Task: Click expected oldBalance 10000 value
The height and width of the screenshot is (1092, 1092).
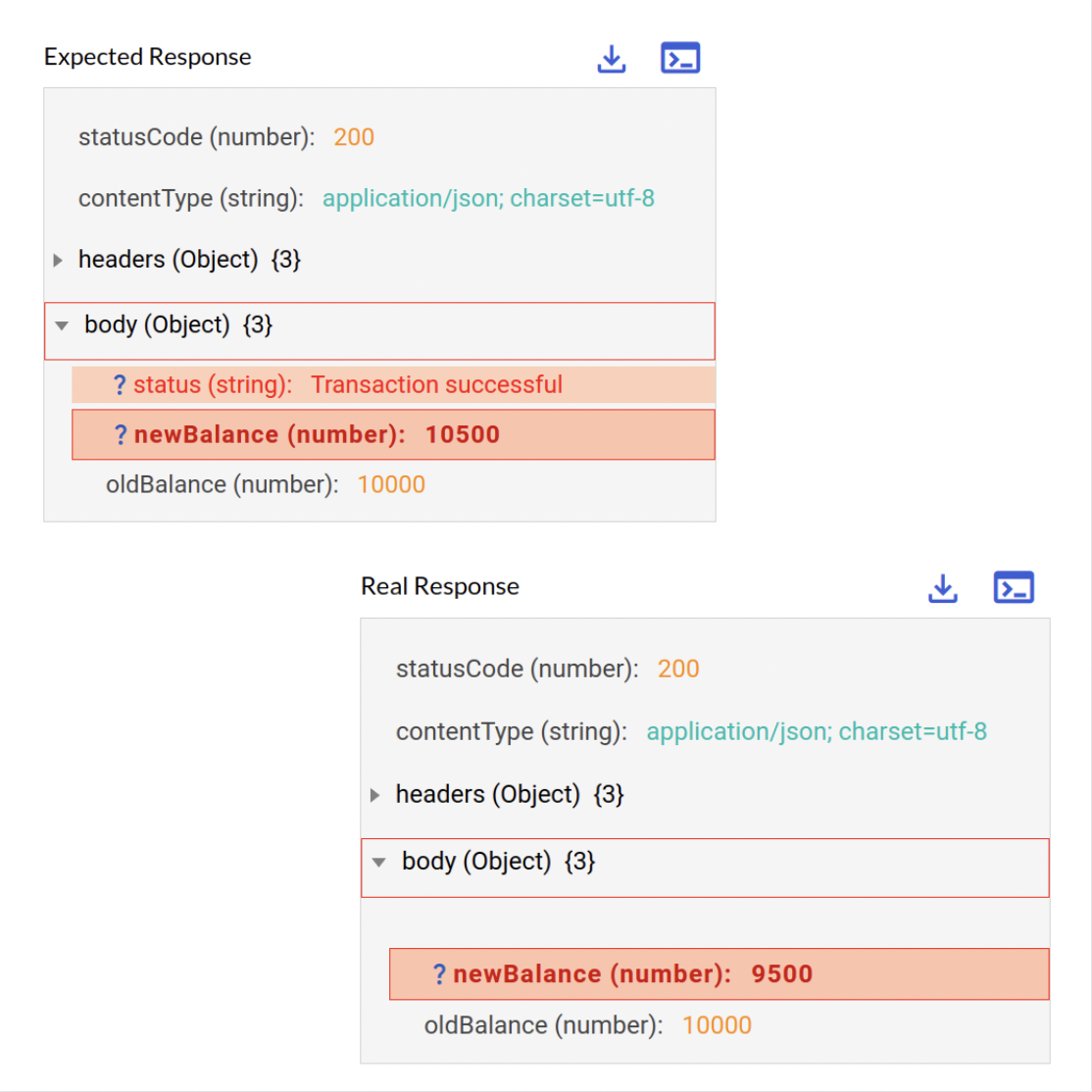Action: tap(391, 484)
